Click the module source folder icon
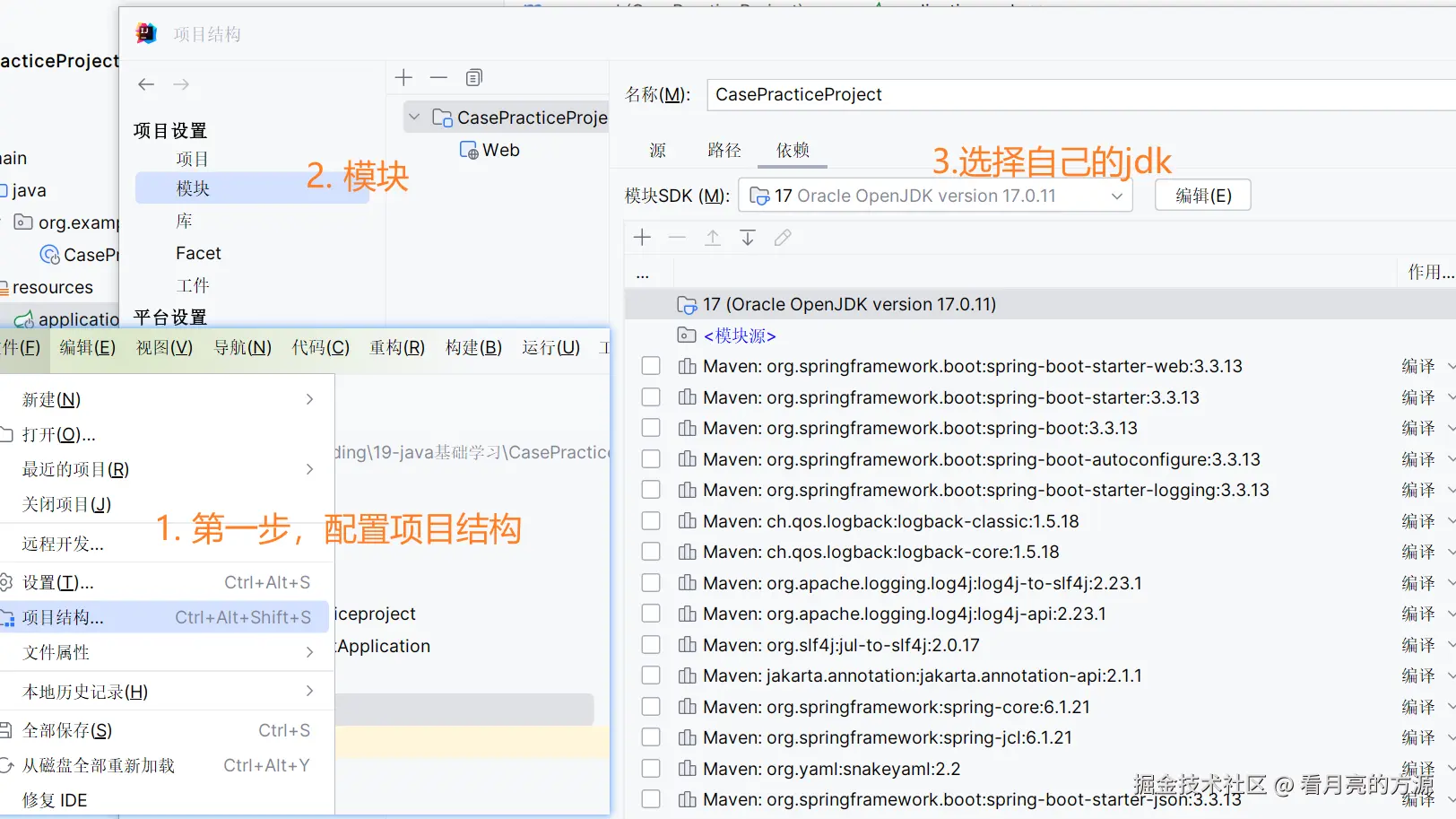This screenshot has height=819, width=1456. point(687,335)
